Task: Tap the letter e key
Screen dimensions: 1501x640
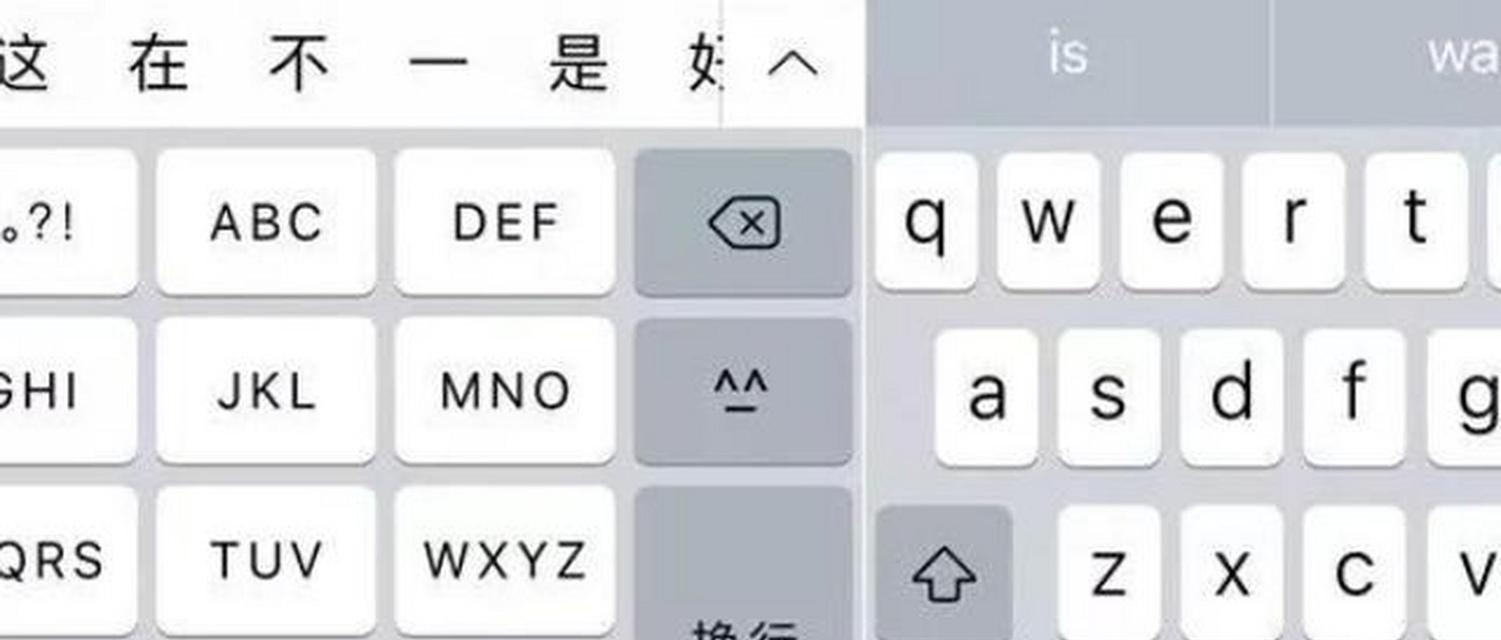Action: click(1171, 222)
